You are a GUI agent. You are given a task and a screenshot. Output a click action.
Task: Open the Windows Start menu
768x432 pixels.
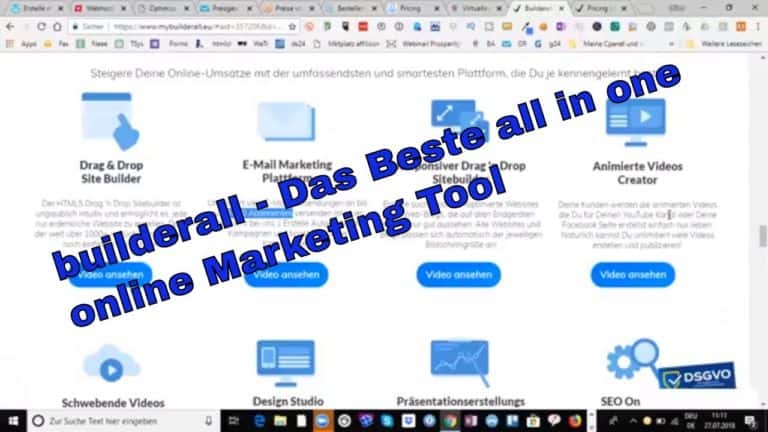point(13,421)
